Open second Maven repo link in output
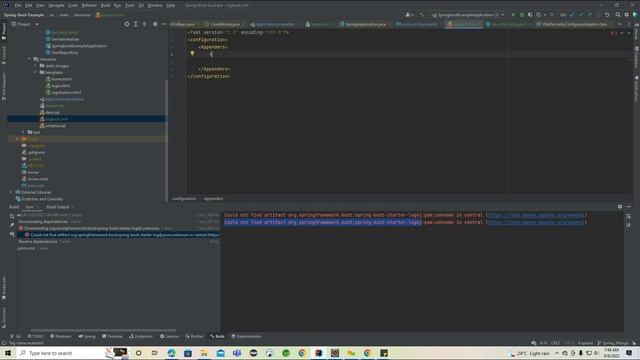The height and width of the screenshot is (360, 640). point(536,222)
